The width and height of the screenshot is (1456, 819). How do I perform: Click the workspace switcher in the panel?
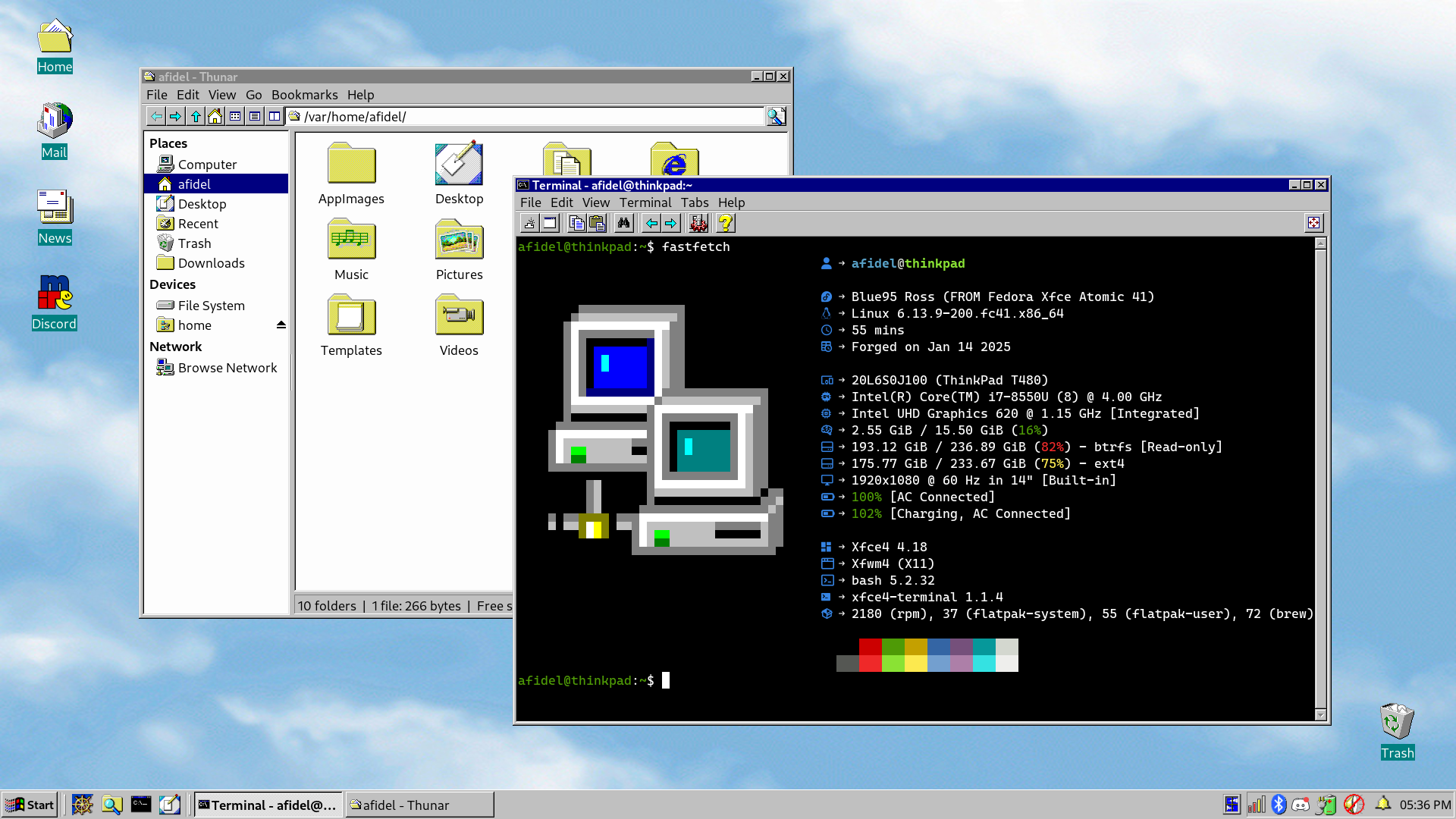tap(1232, 805)
